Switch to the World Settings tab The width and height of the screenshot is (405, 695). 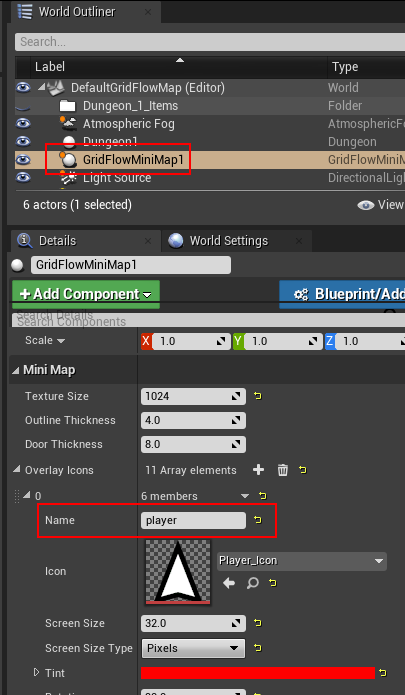click(x=229, y=241)
